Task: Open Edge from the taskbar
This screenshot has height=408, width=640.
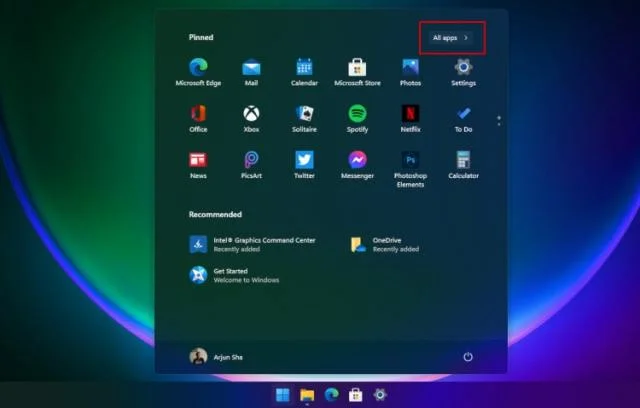Action: pos(331,395)
